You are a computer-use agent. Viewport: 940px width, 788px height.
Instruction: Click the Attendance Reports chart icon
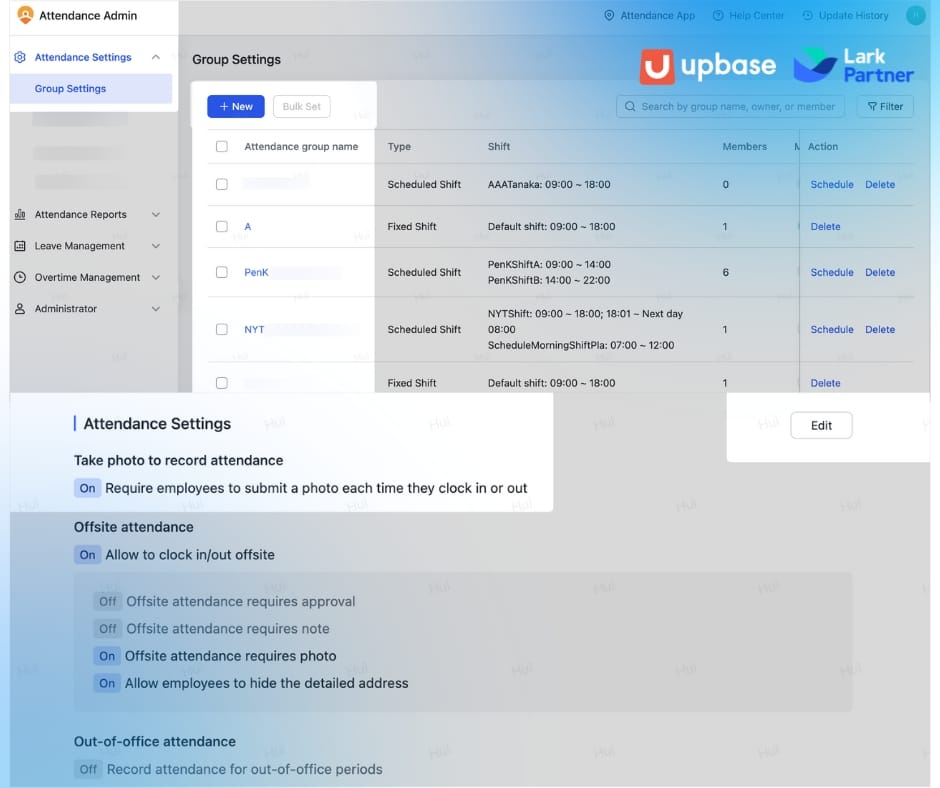click(x=20, y=214)
